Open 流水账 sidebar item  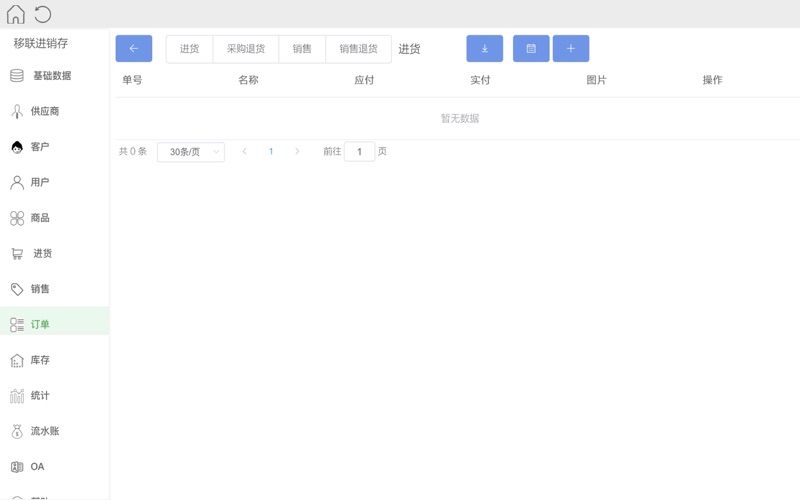tap(45, 431)
